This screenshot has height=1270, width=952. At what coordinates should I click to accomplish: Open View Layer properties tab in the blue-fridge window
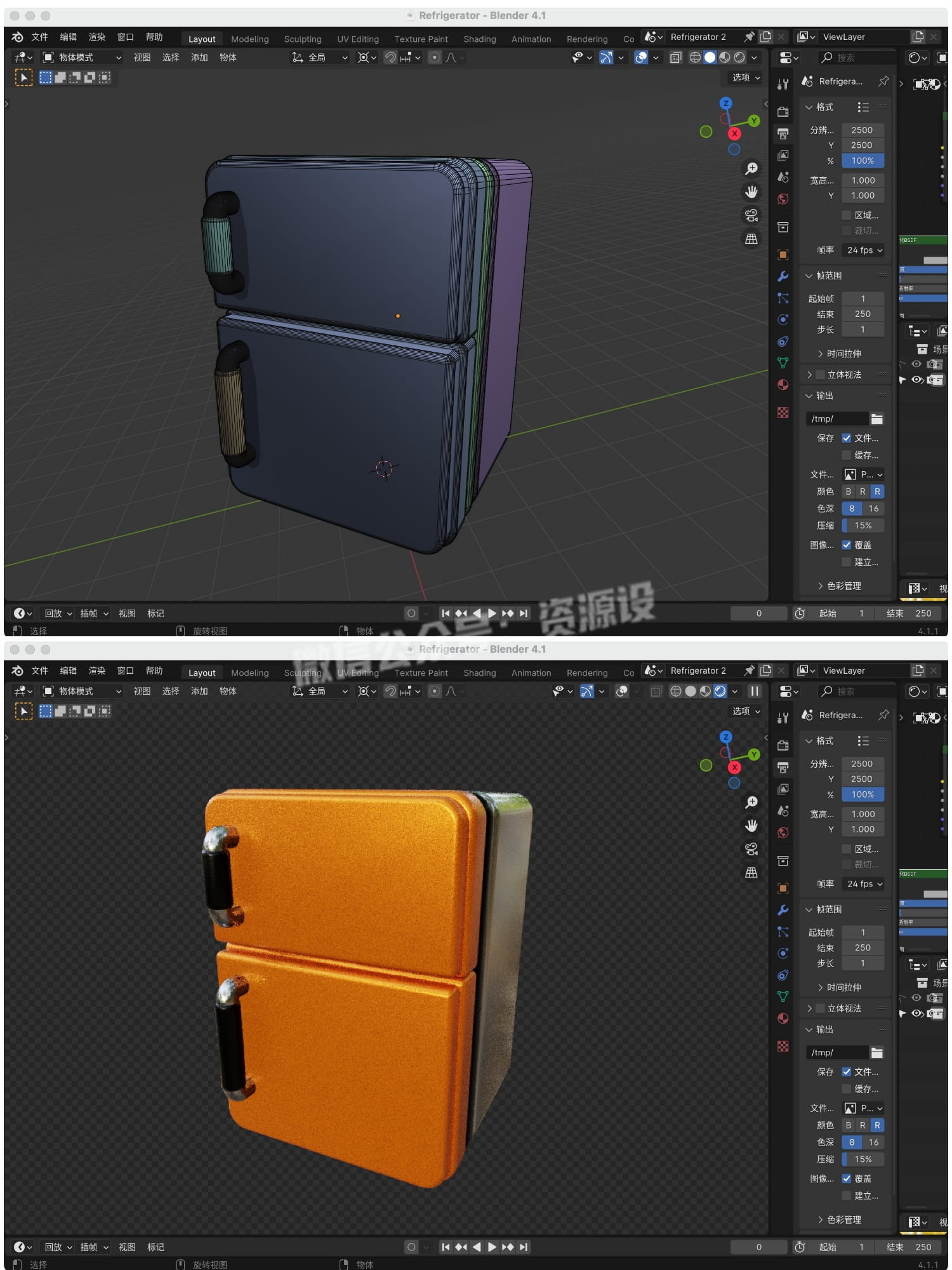[x=783, y=155]
